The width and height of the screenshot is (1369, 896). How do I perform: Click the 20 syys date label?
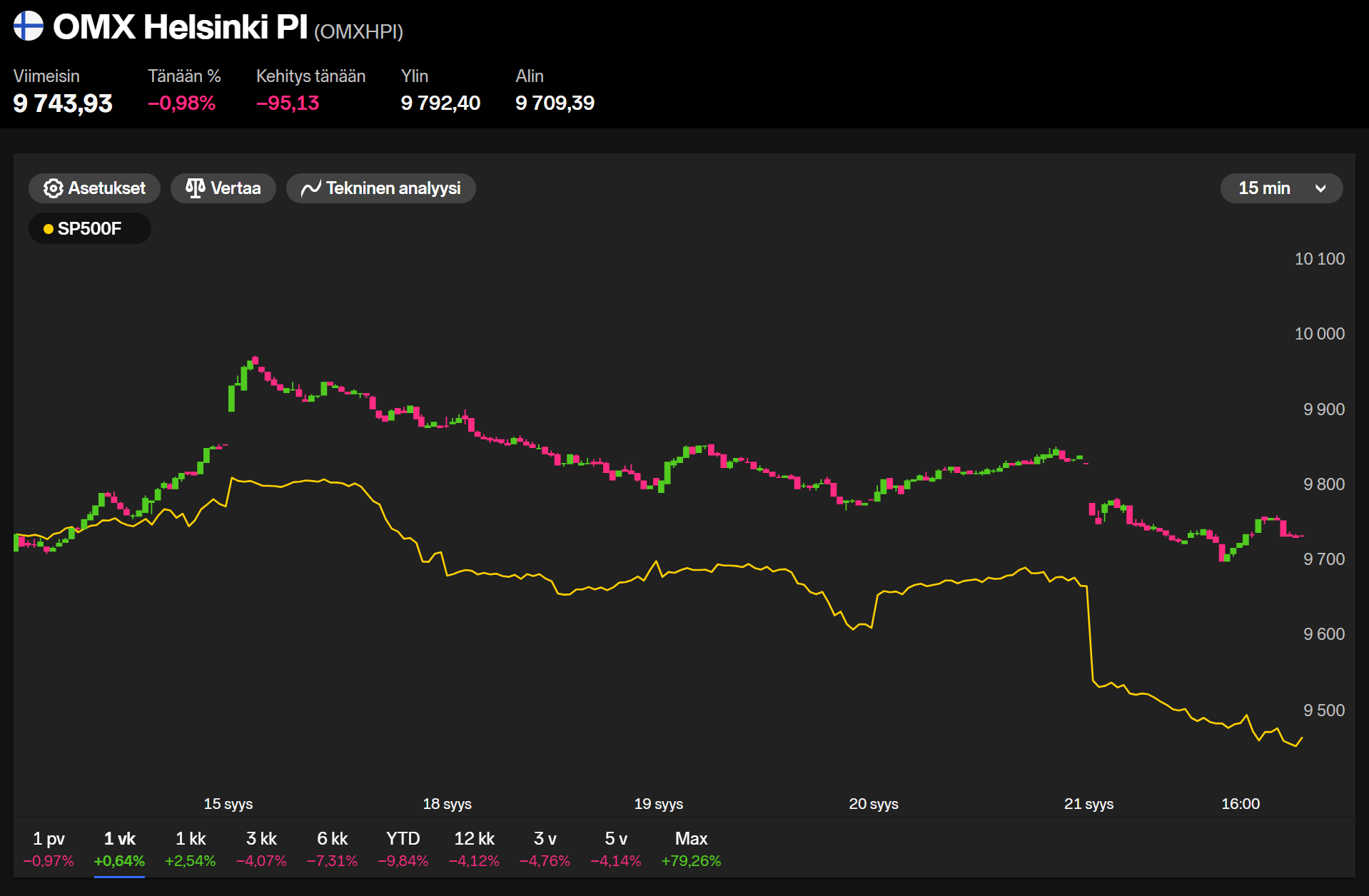pyautogui.click(x=873, y=804)
